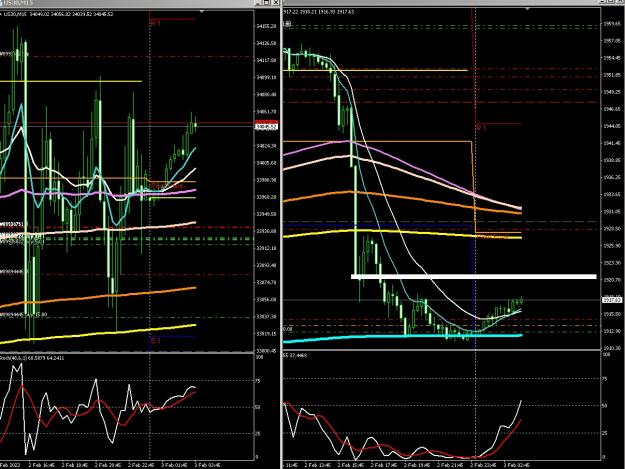Click price level 1954.45 on the right chart axis
This screenshot has width=625, height=469.
(612, 58)
